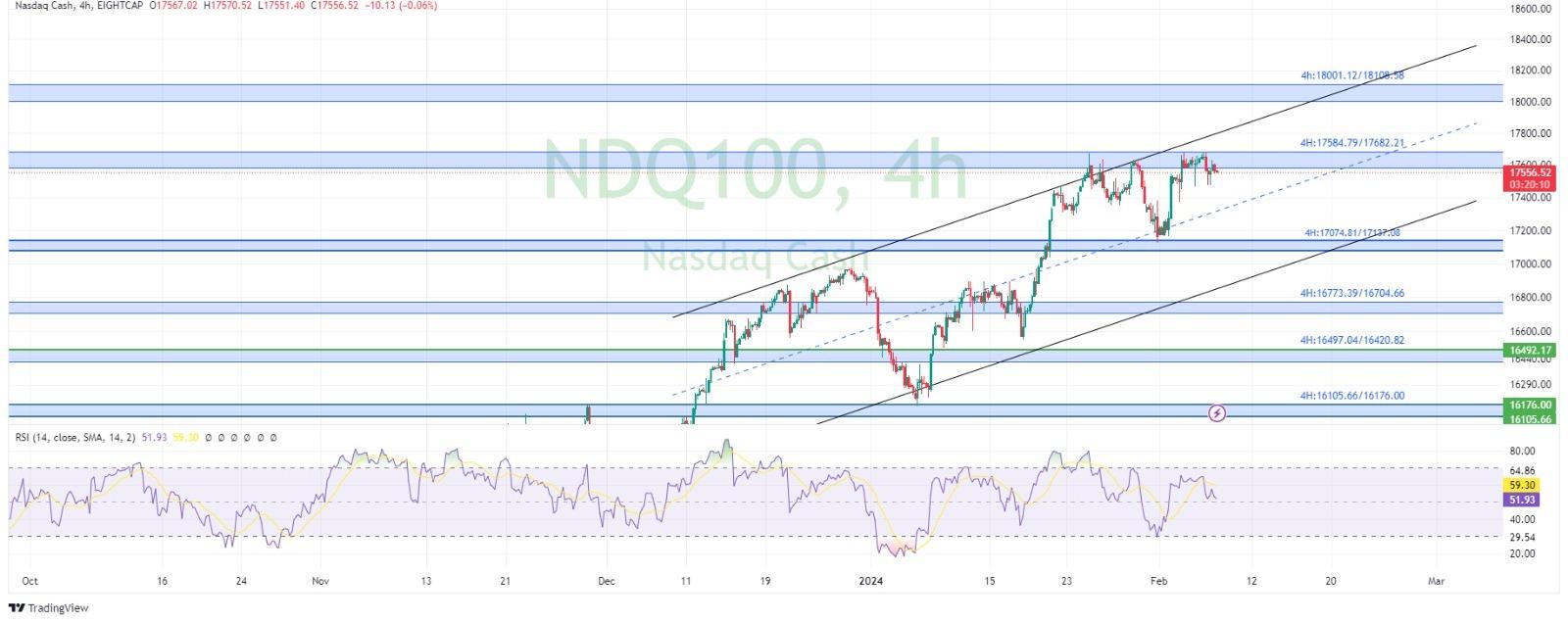Click 80.00 on the RSI axis
The width and height of the screenshot is (1568, 623).
pyautogui.click(x=1522, y=452)
